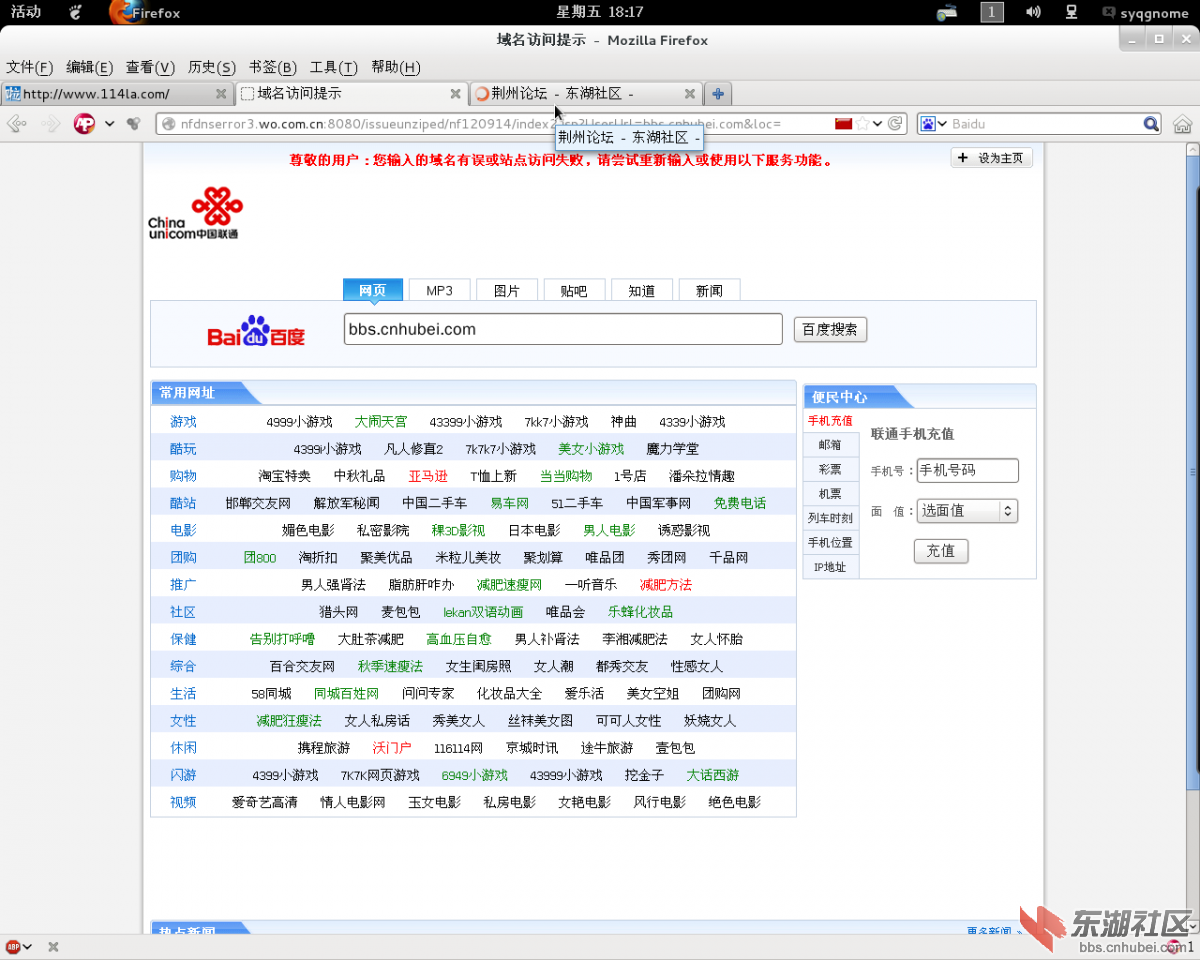
Task: Select IP地址 in 便民中心
Action: 830,567
